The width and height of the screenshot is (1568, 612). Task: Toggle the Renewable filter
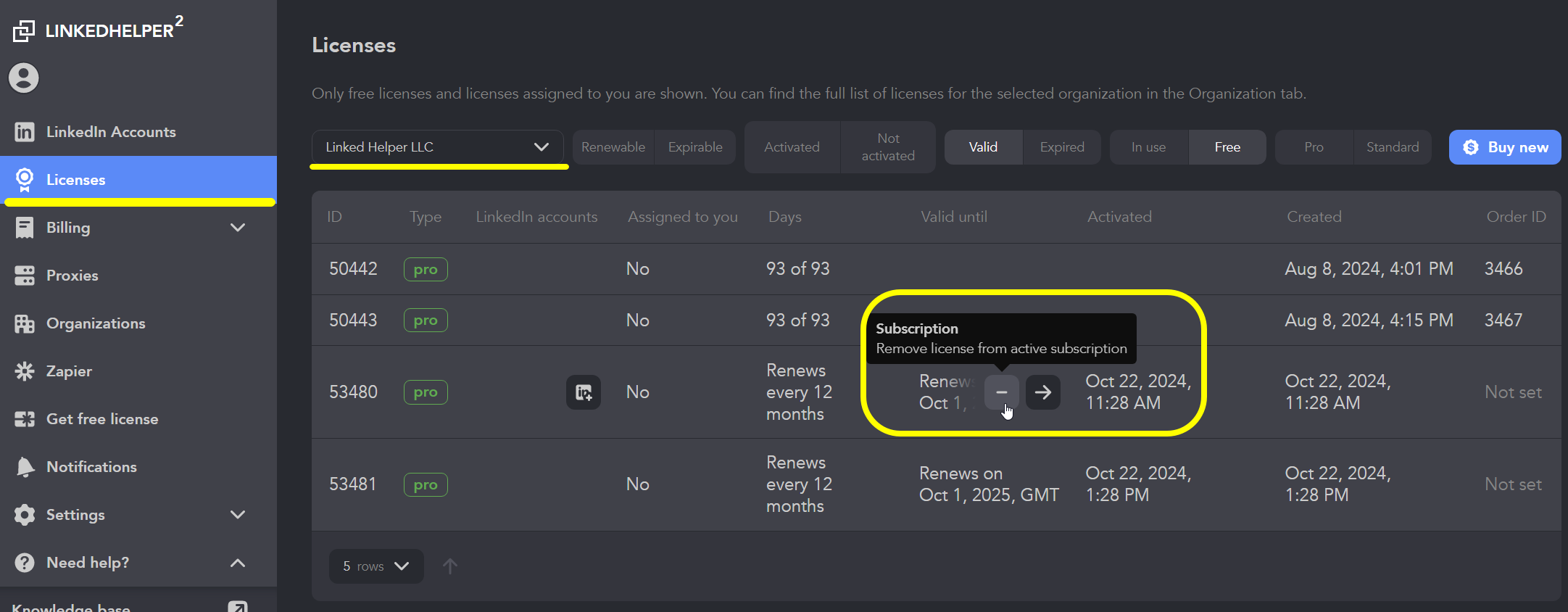613,147
